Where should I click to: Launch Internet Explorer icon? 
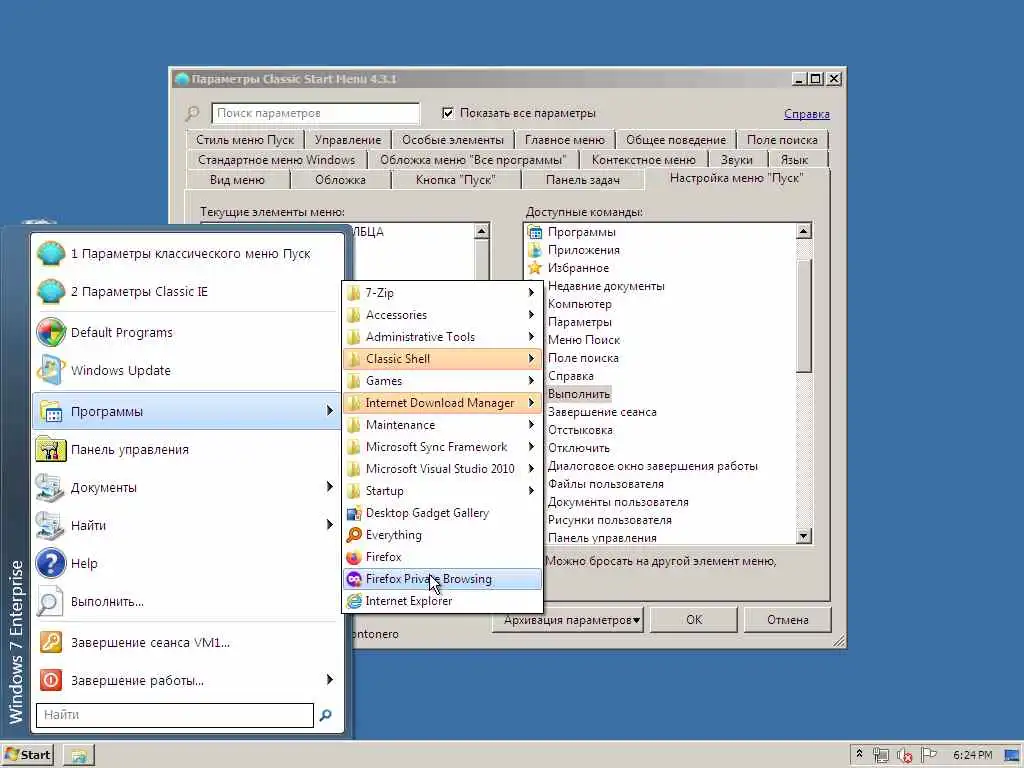coord(354,601)
